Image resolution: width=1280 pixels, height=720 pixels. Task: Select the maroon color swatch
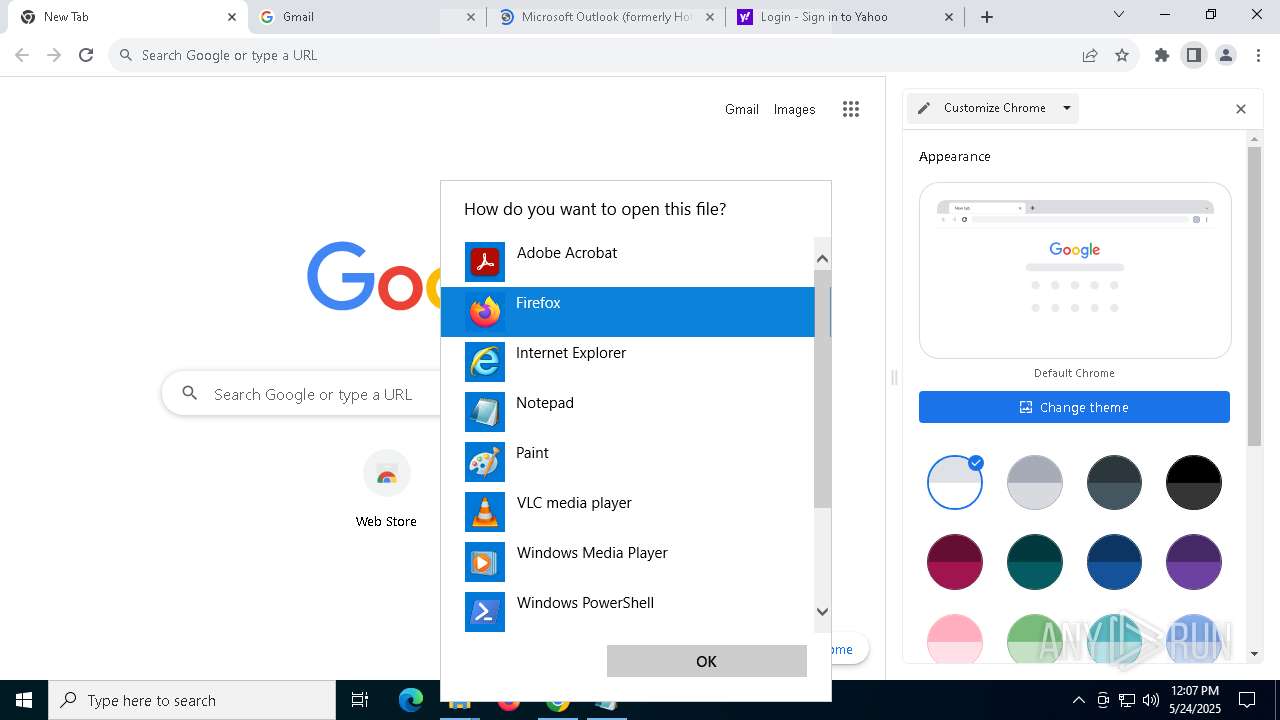pos(955,562)
